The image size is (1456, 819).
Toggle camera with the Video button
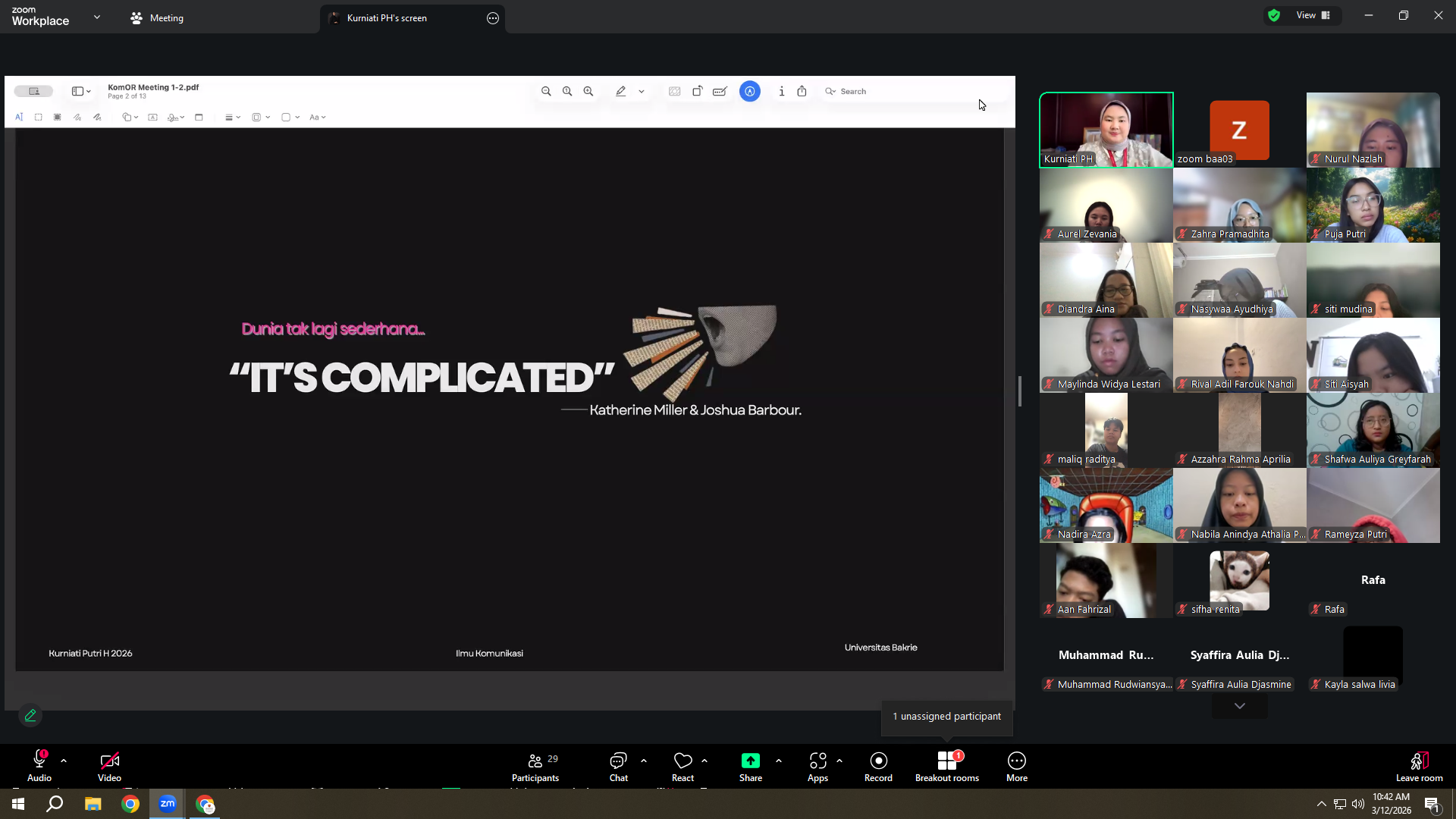click(109, 766)
